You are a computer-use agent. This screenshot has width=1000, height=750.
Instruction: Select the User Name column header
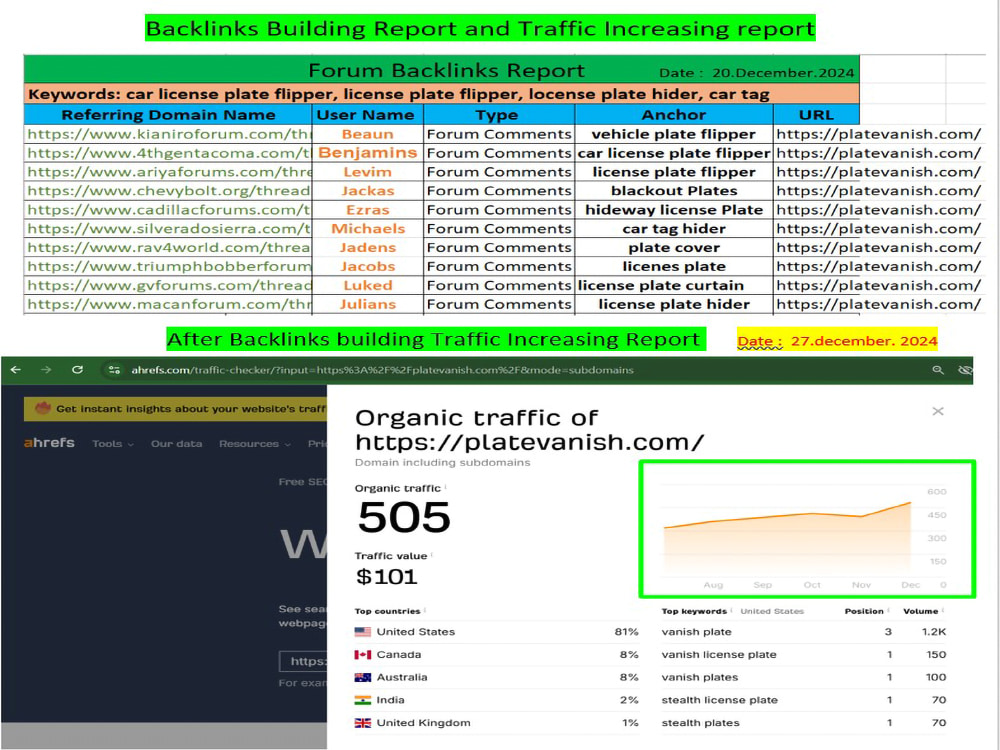coord(367,115)
